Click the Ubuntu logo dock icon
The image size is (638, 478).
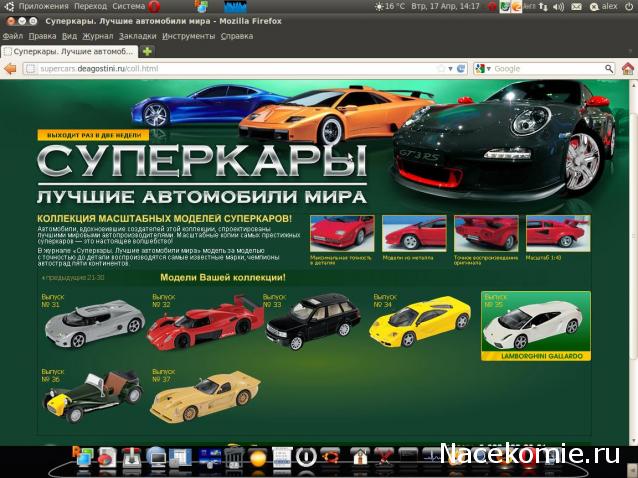click(330, 456)
